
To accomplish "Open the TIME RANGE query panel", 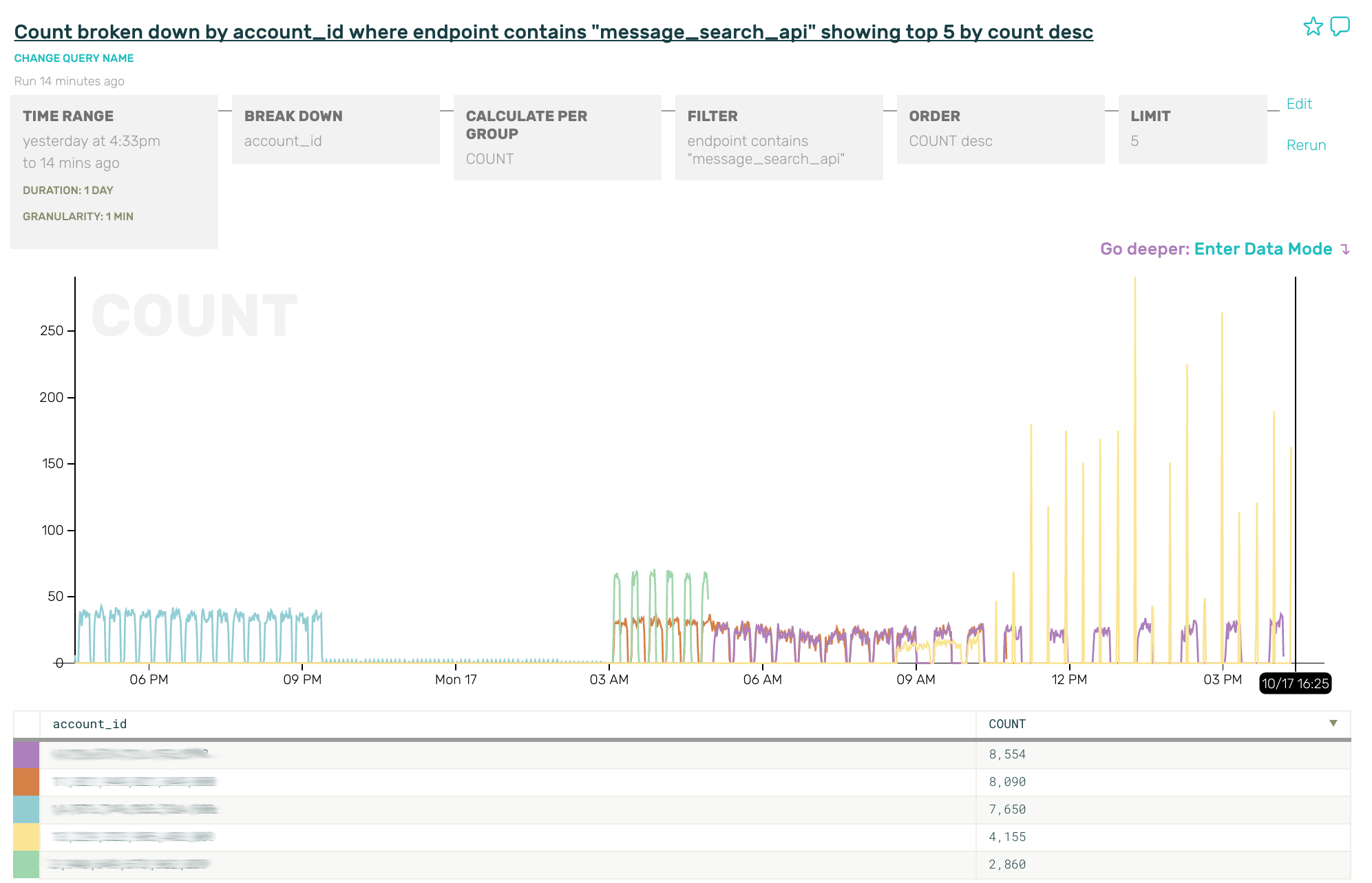I will click(x=114, y=171).
